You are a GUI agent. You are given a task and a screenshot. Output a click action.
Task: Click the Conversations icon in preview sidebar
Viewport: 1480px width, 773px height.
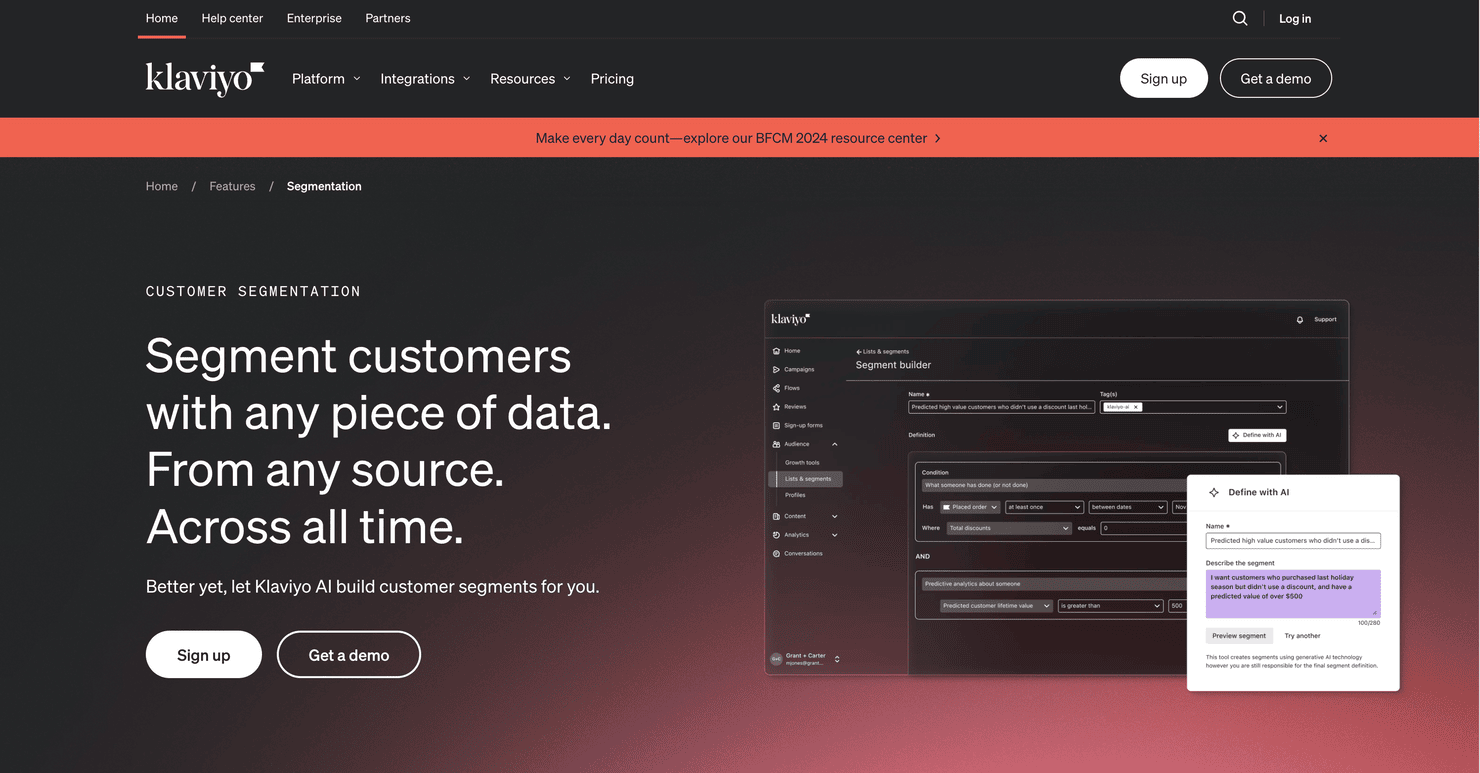click(776, 554)
